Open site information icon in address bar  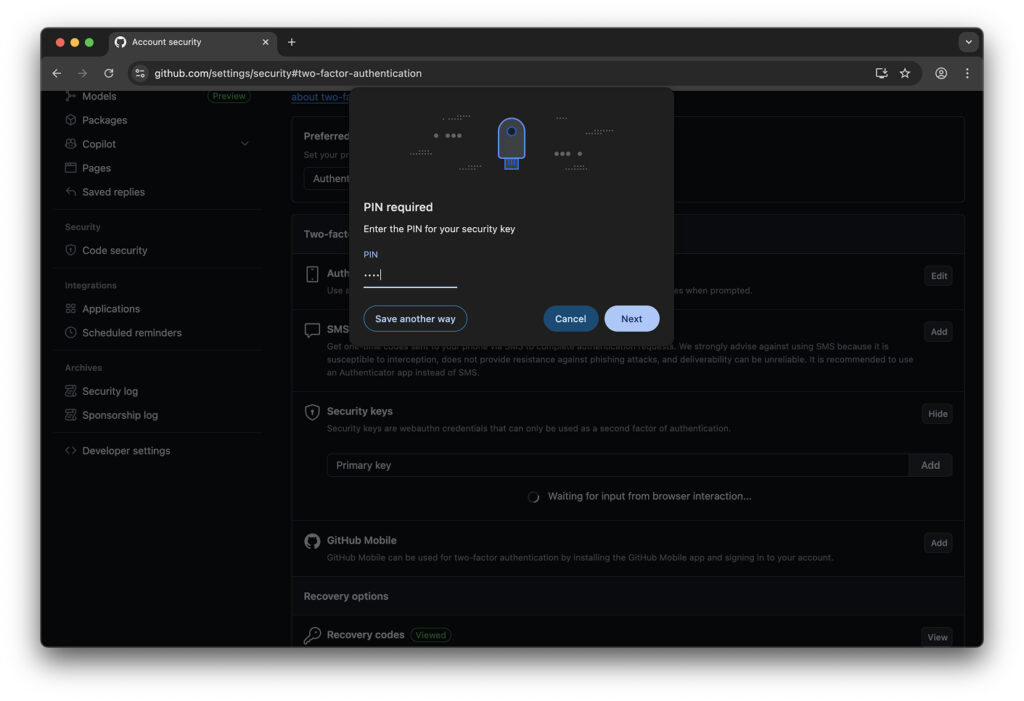(x=140, y=73)
